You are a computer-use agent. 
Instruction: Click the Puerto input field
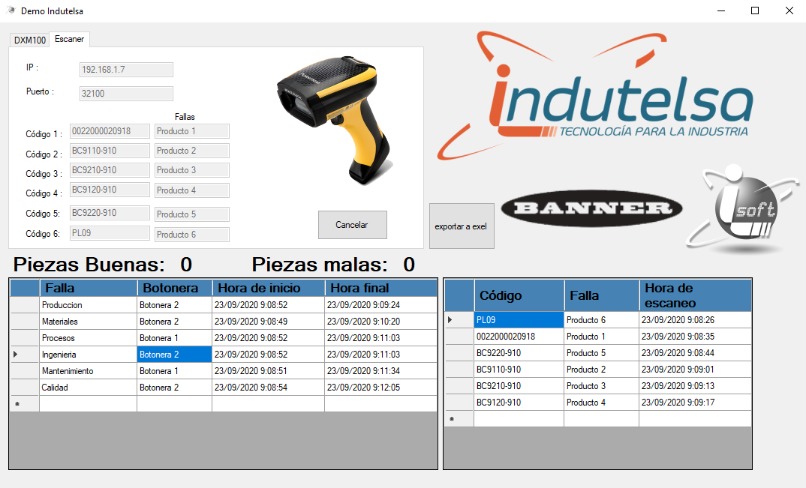(126, 93)
